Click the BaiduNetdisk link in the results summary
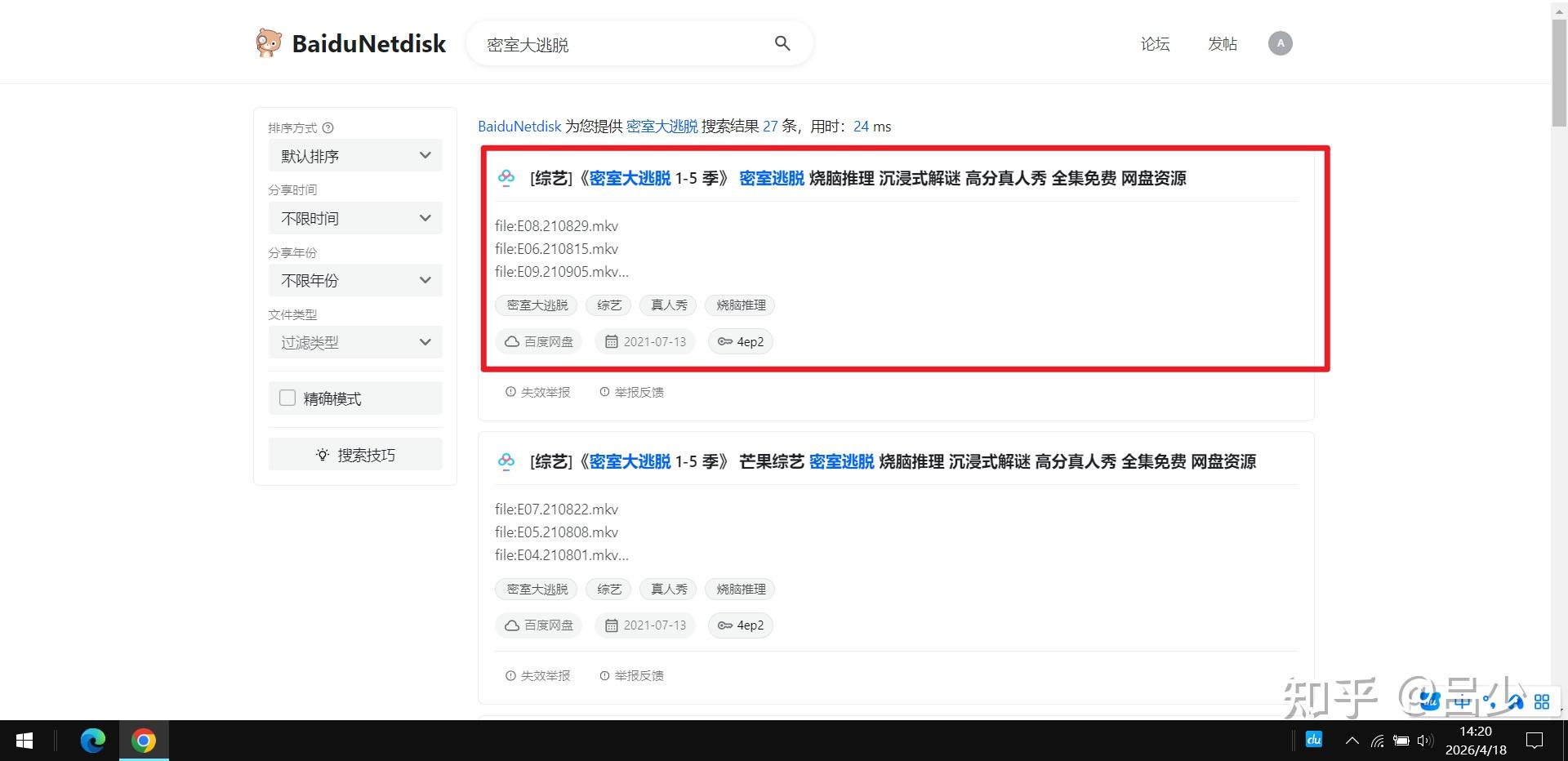 click(x=519, y=127)
